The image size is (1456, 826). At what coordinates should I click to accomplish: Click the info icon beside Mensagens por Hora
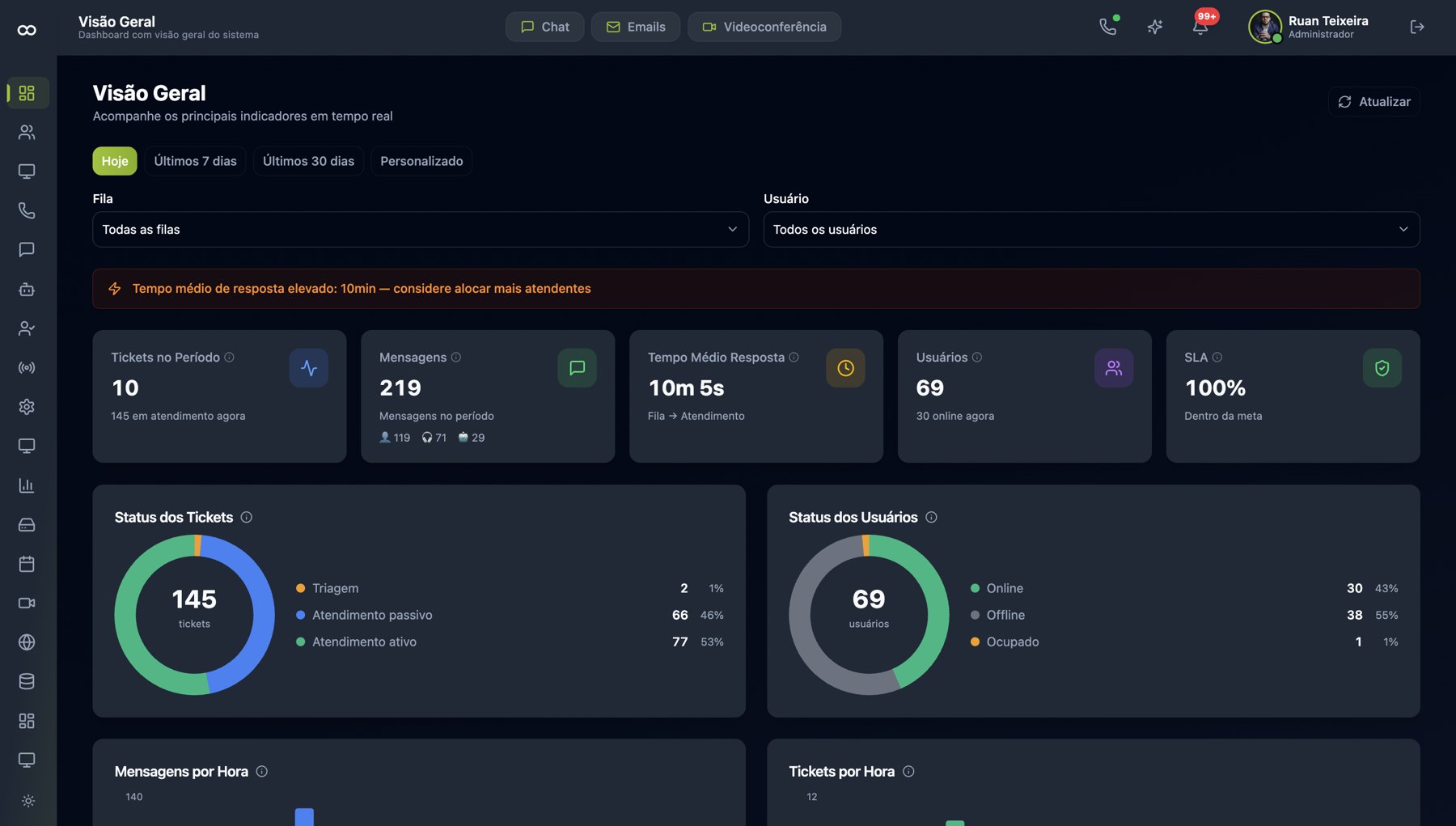tap(262, 771)
